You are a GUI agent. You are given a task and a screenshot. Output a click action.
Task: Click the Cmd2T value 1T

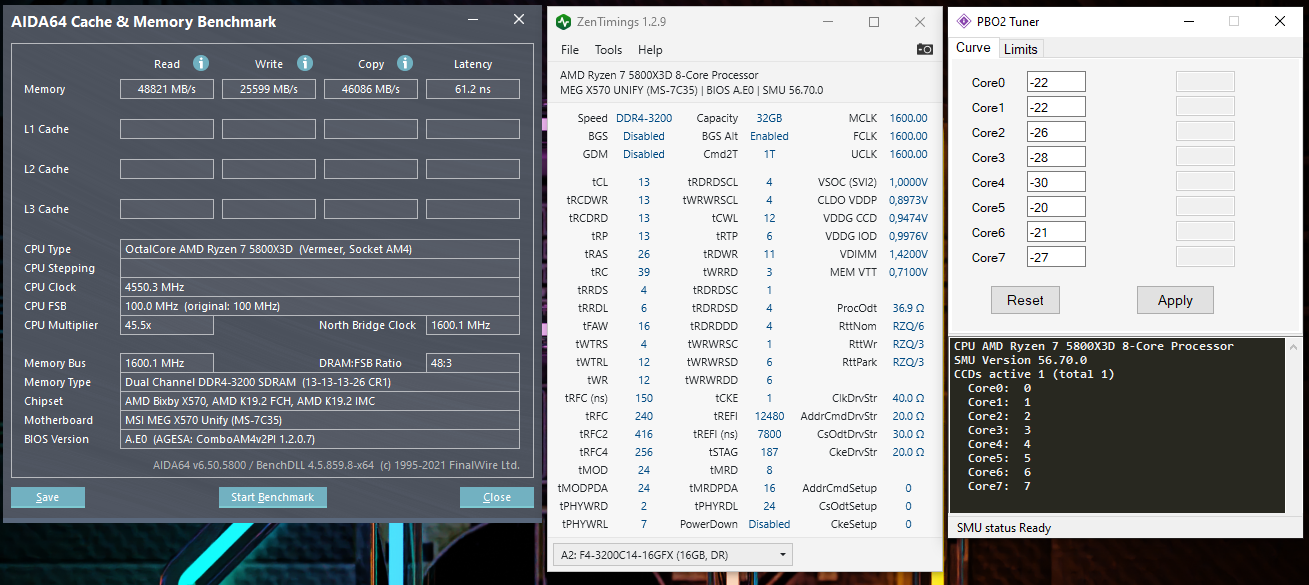tap(769, 154)
